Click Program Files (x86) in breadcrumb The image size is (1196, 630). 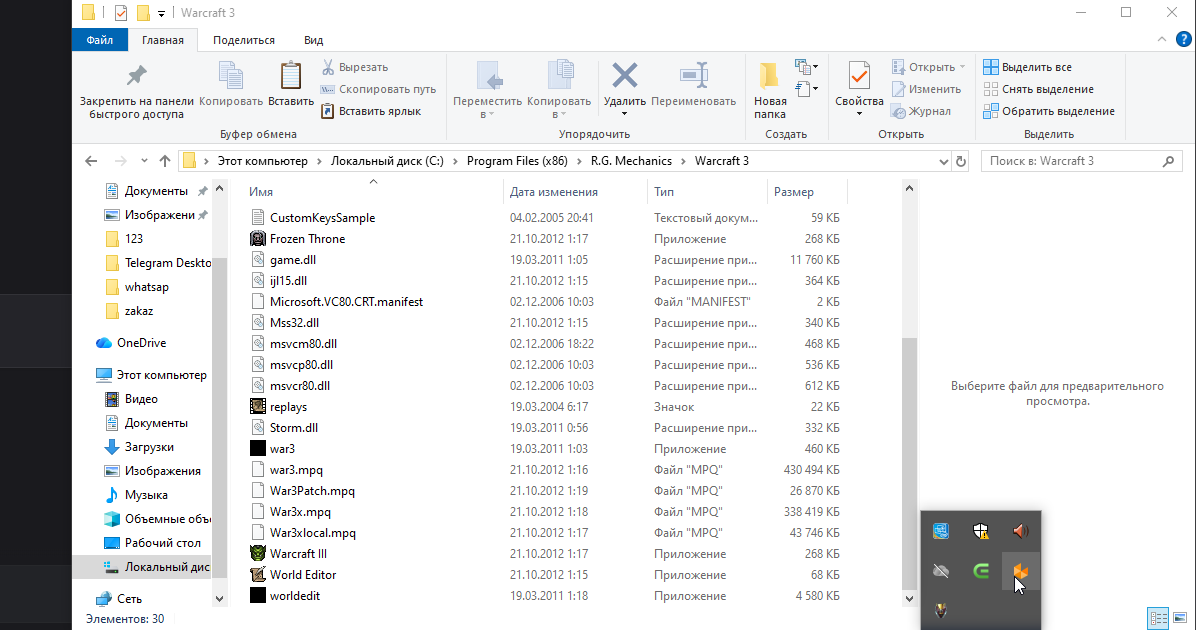517,161
